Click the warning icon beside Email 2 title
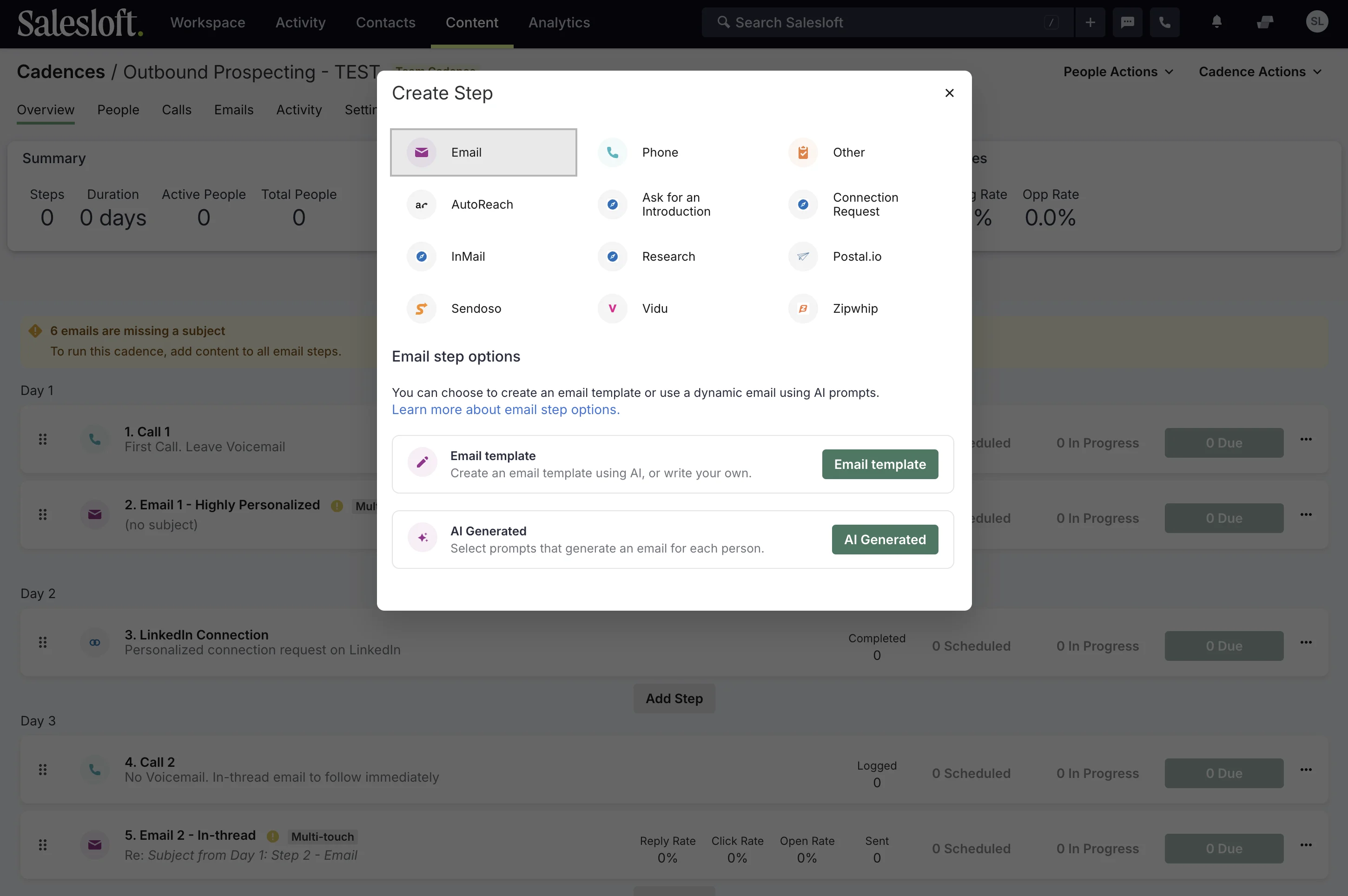Viewport: 1348px width, 896px height. tap(272, 837)
